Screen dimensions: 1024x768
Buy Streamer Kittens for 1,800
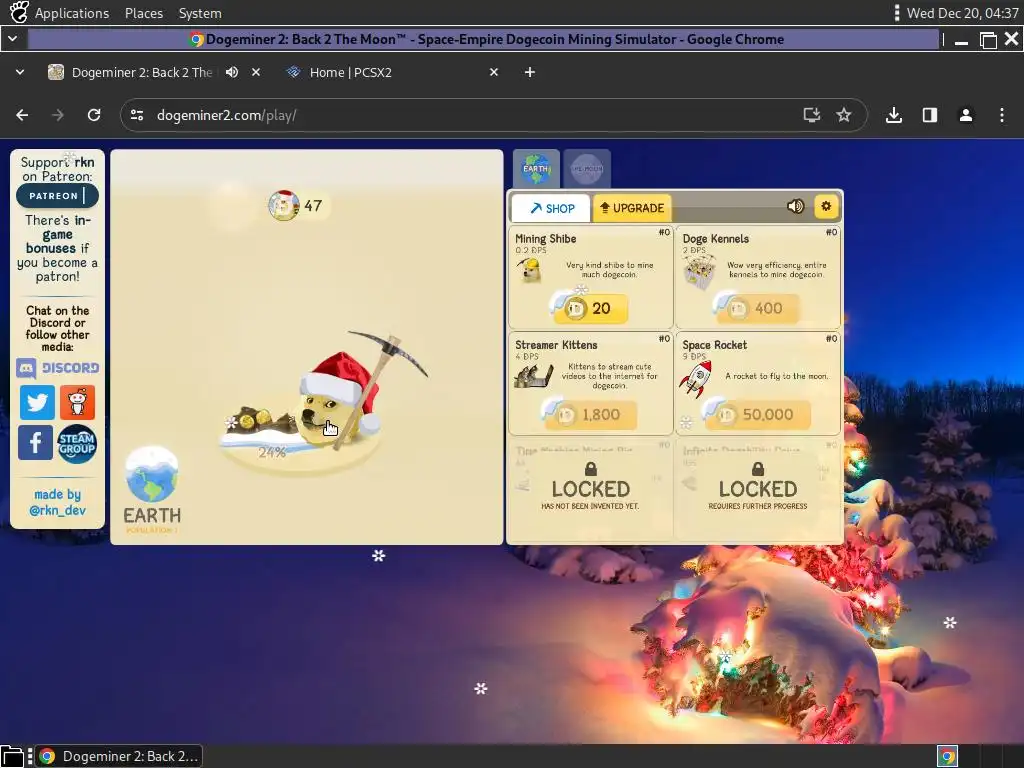point(590,414)
